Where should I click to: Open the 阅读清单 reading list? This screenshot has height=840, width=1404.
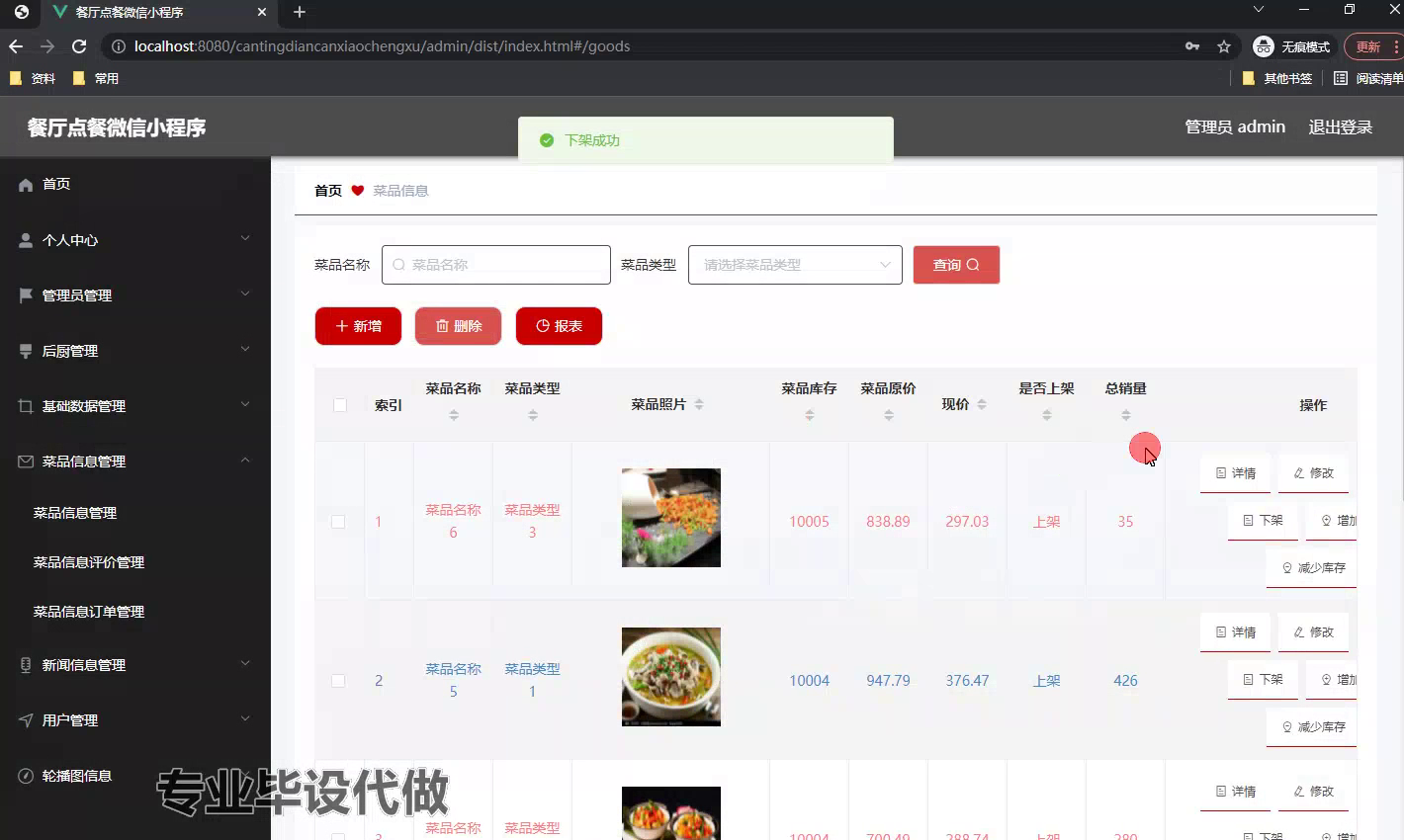click(x=1368, y=78)
